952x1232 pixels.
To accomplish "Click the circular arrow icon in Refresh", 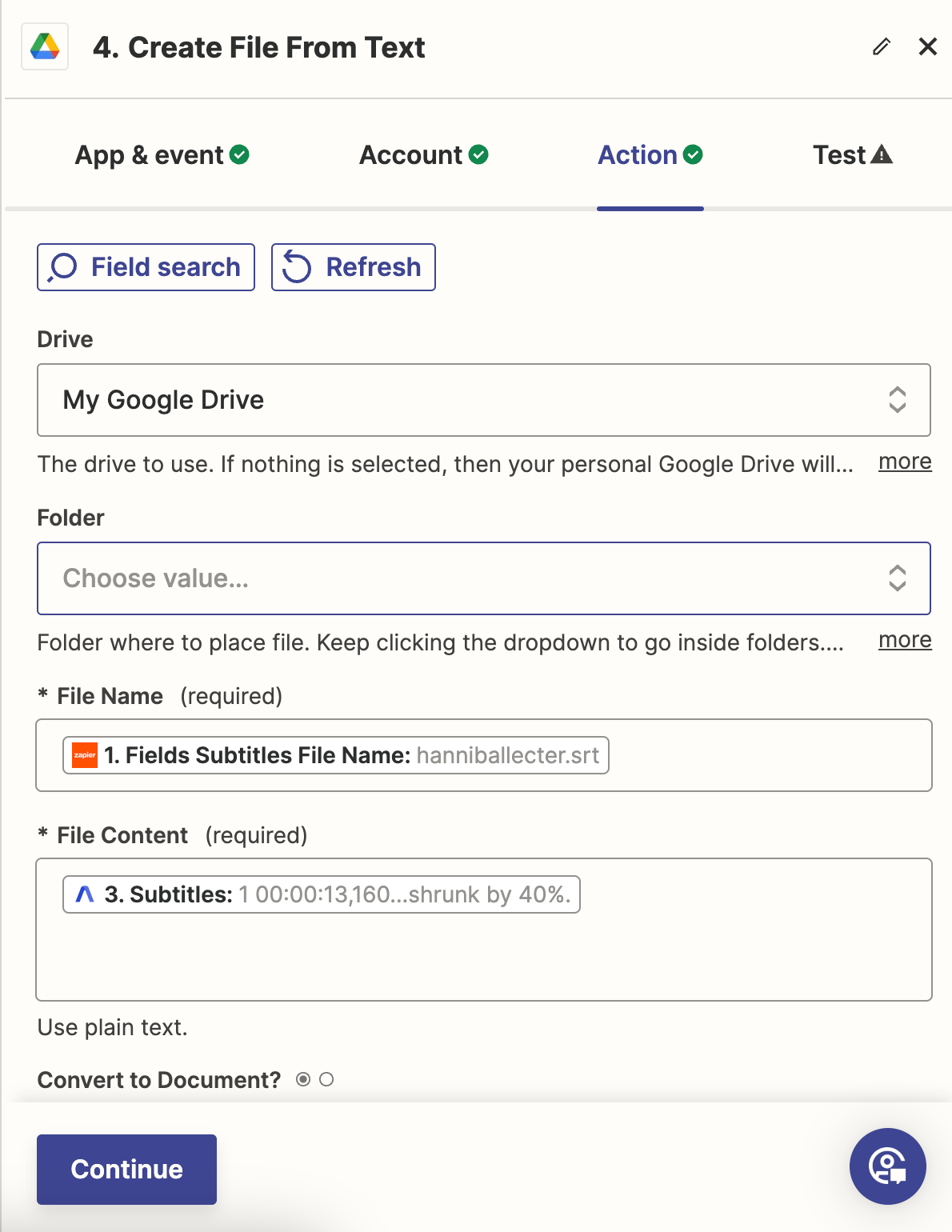I will tap(297, 267).
